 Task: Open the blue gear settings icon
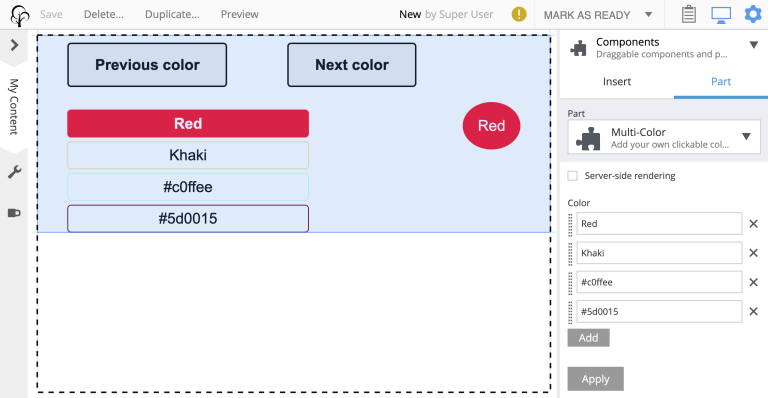click(x=753, y=14)
